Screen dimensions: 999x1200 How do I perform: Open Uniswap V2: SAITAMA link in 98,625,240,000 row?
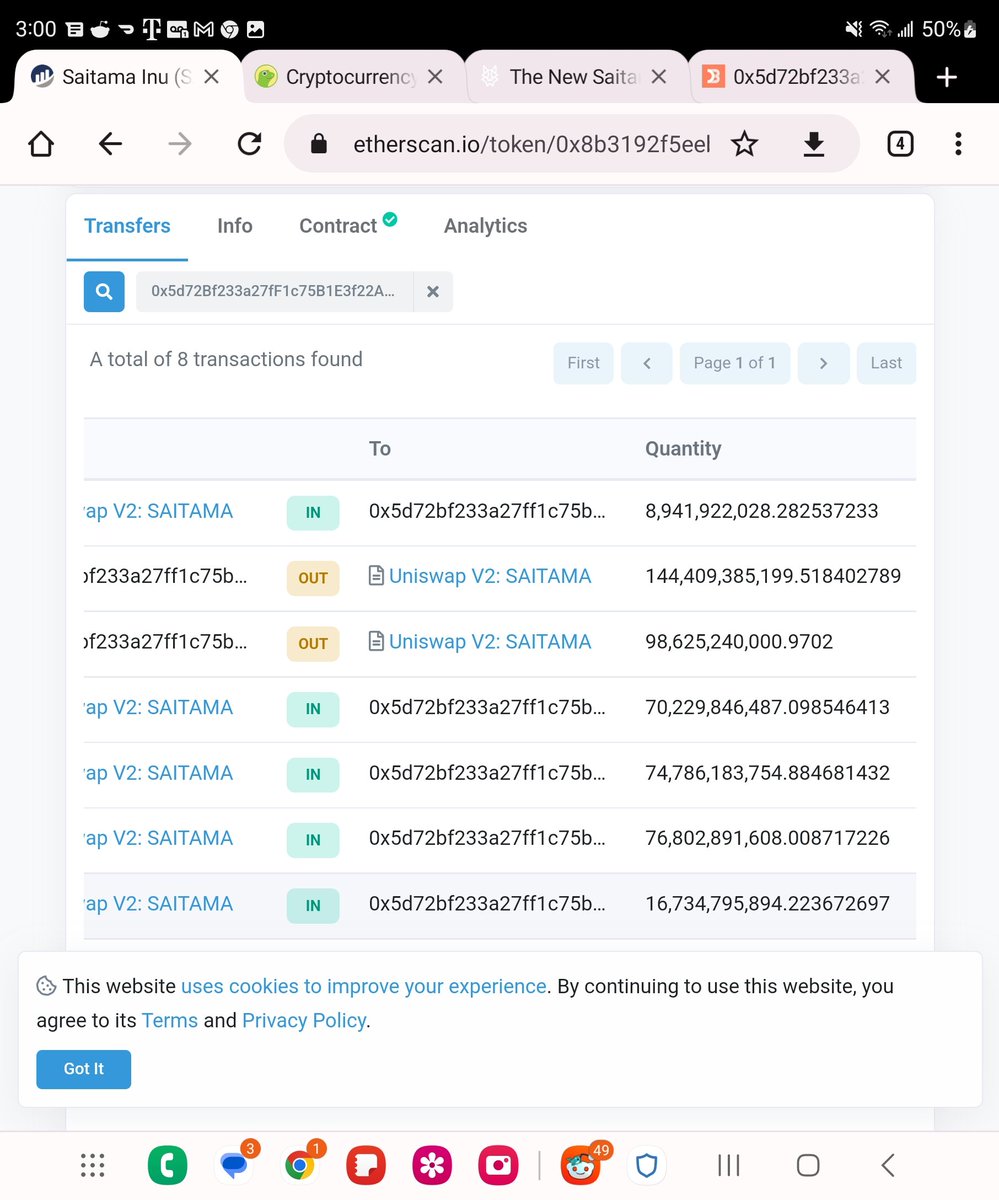click(490, 642)
